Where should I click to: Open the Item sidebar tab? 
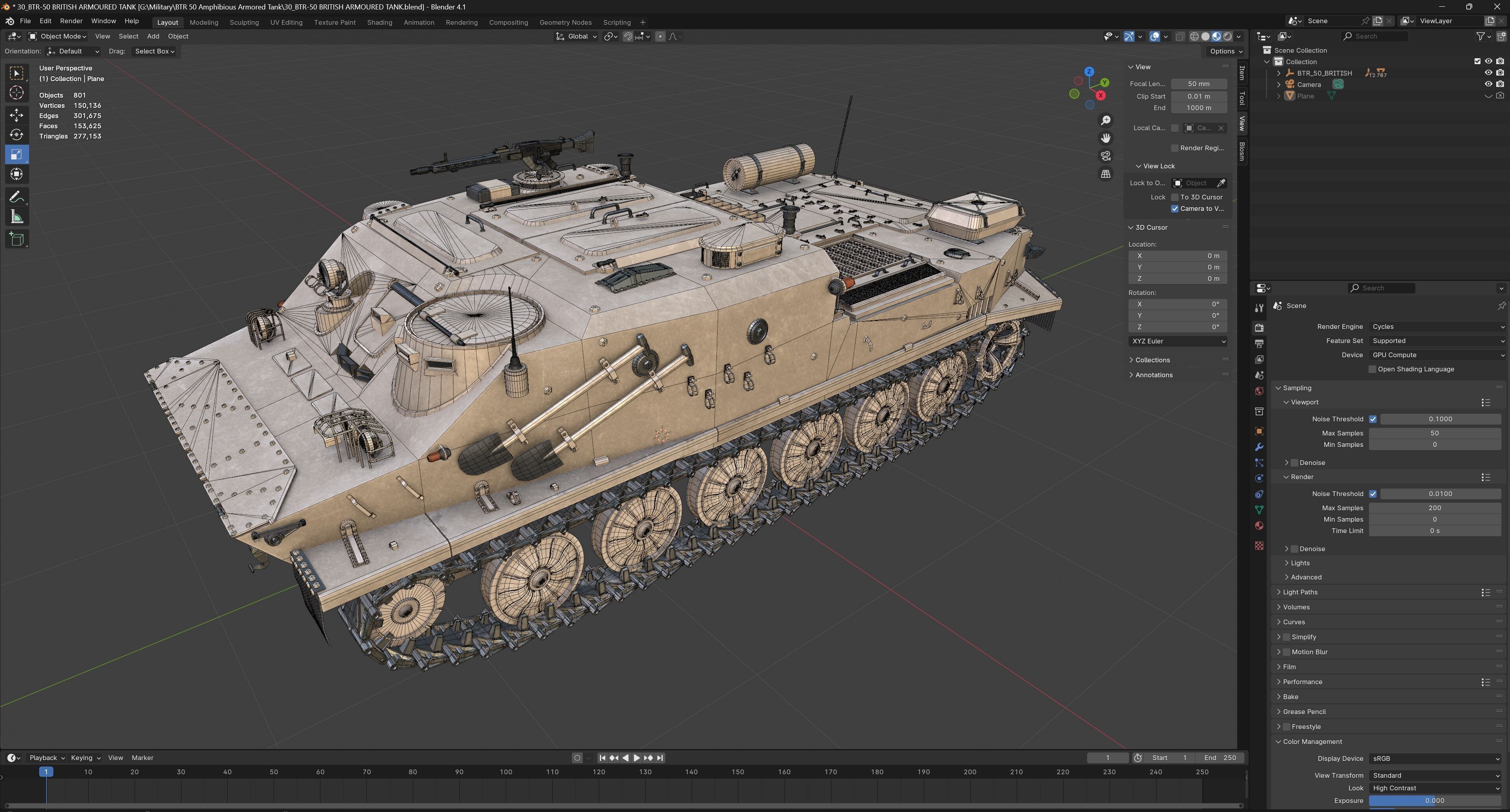tap(1242, 73)
